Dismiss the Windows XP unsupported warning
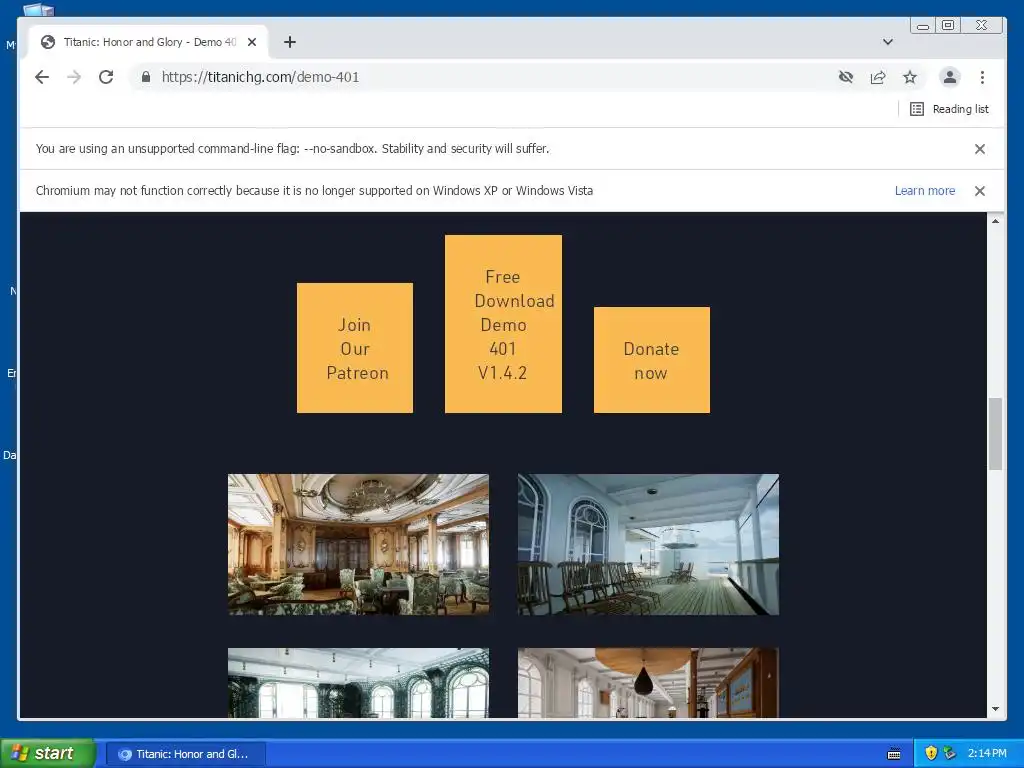The image size is (1024, 768). (980, 191)
